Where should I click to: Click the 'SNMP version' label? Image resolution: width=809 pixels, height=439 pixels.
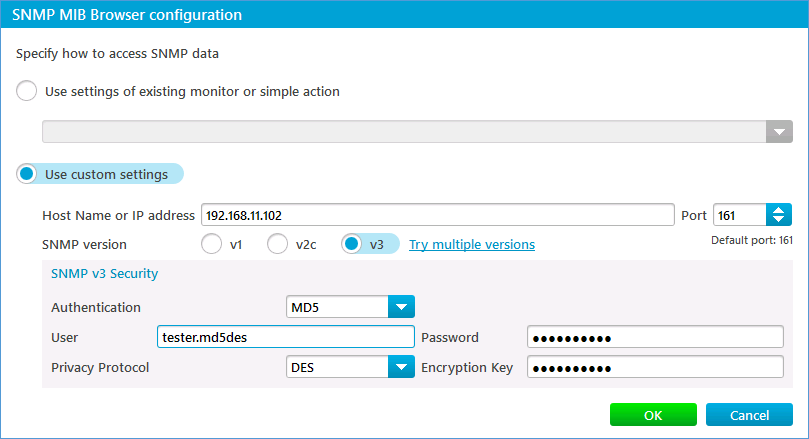click(84, 245)
